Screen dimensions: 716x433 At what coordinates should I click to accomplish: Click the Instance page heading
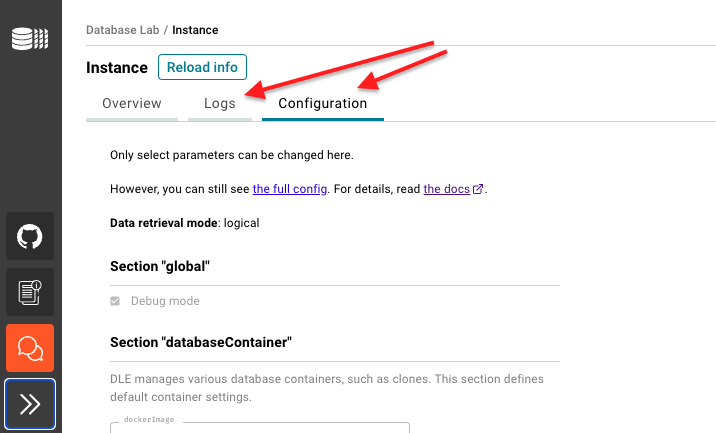pos(117,68)
